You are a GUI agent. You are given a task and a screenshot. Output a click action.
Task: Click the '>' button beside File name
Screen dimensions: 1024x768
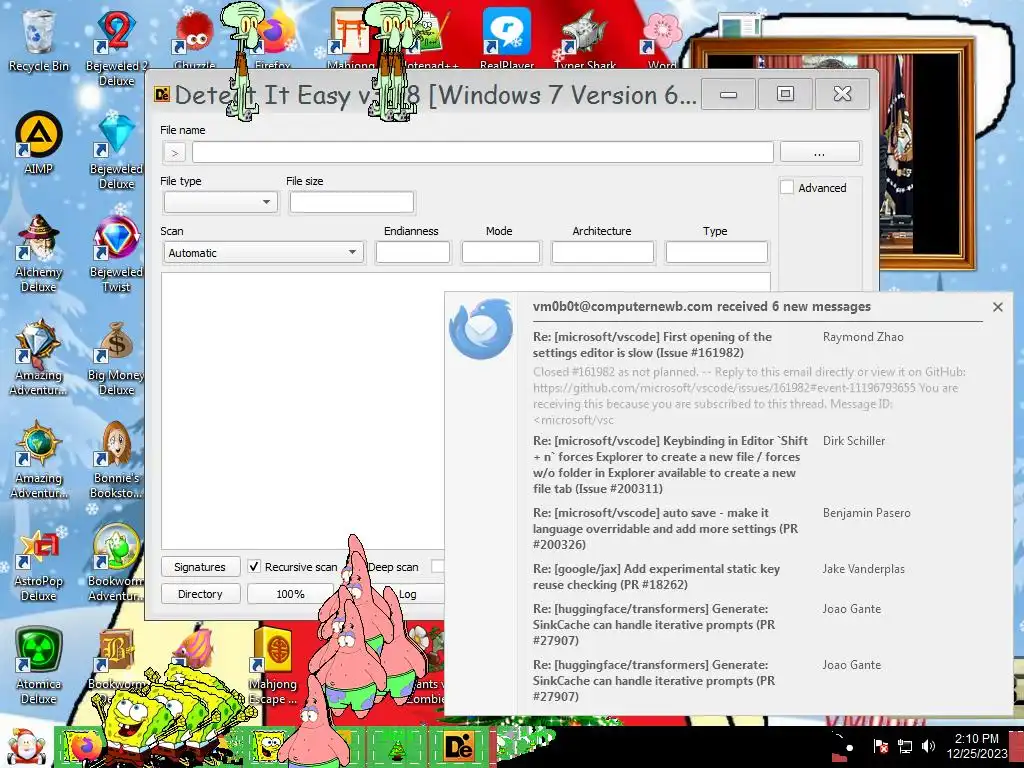(x=174, y=153)
